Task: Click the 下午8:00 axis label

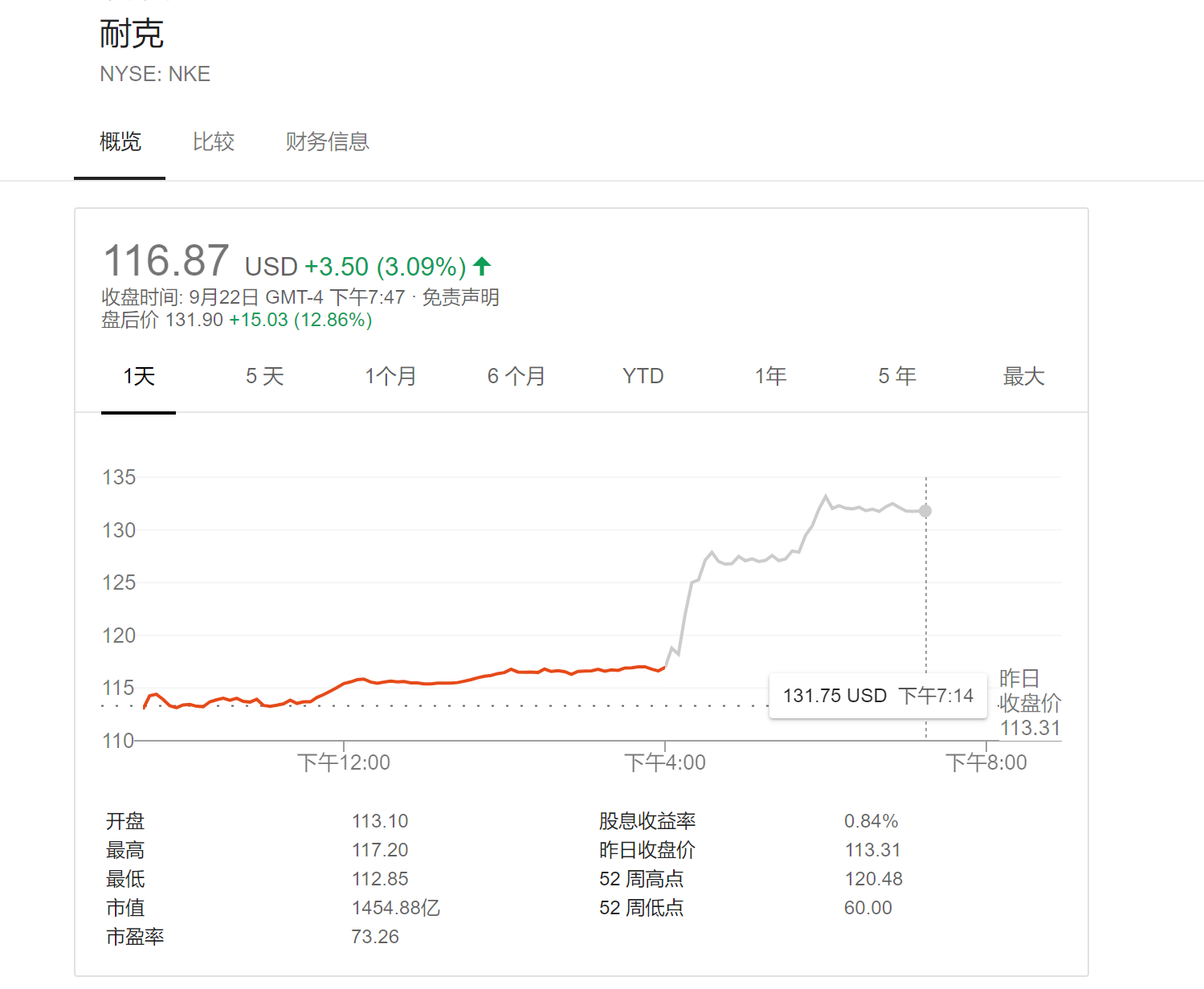Action: 986,762
